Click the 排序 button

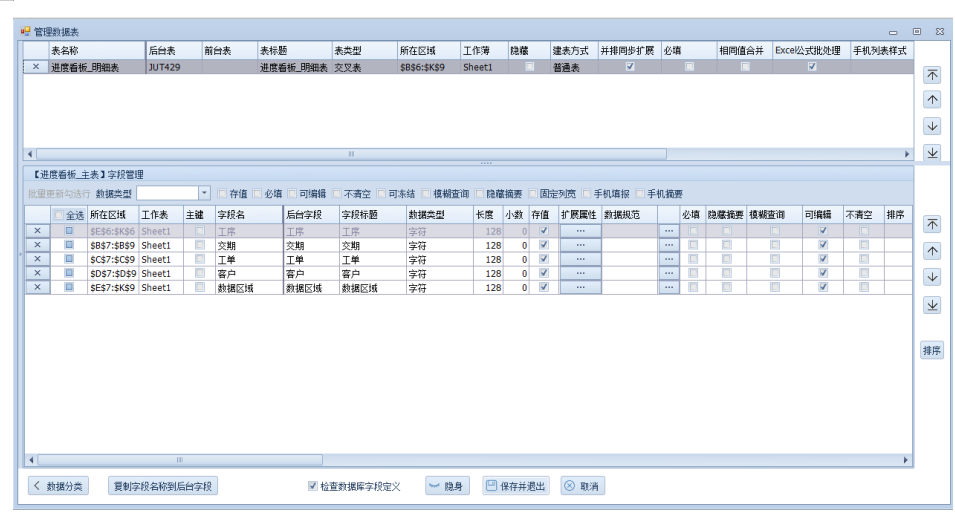[932, 351]
